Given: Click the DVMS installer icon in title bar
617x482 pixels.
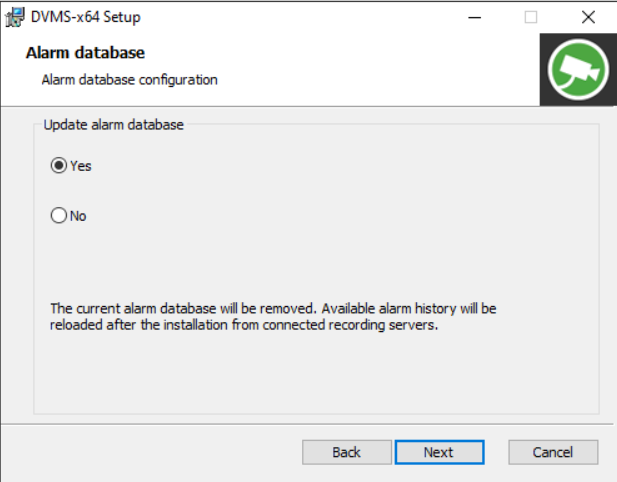Looking at the screenshot, I should tap(15, 17).
